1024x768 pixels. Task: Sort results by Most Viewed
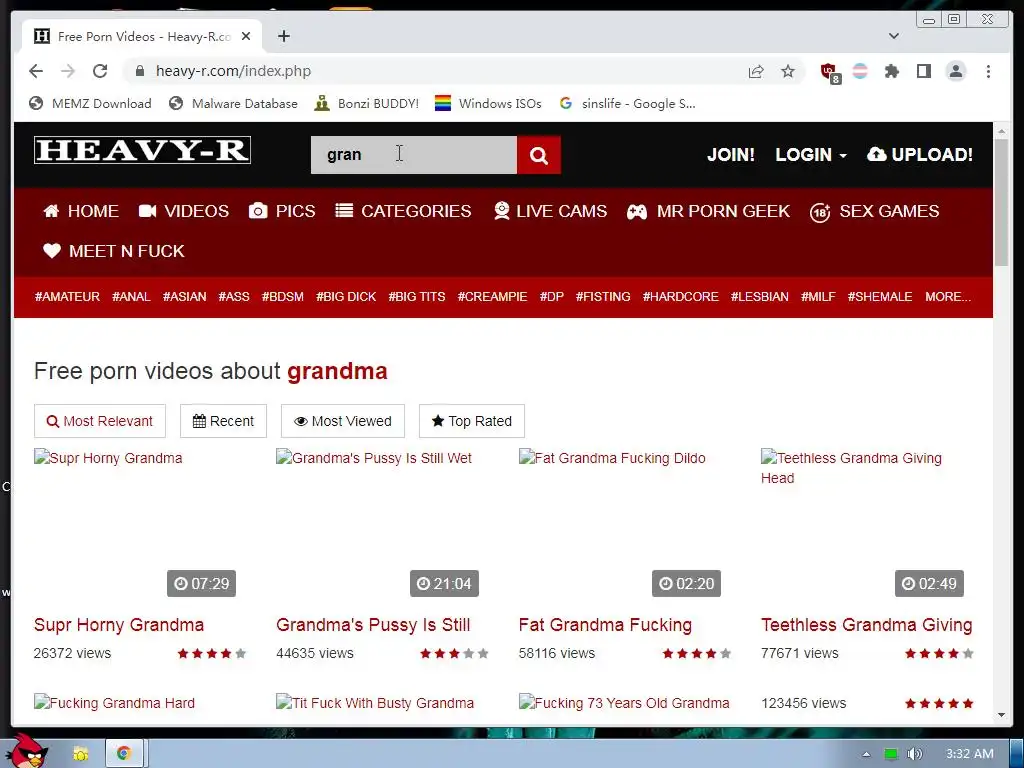343,421
